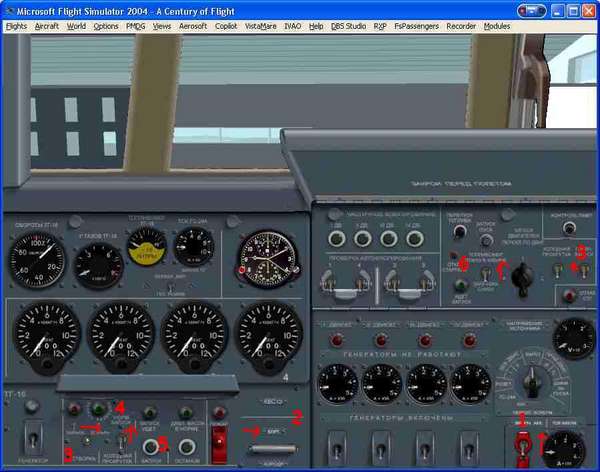Click the fourth engine red generator-failure lamp

coord(470,340)
